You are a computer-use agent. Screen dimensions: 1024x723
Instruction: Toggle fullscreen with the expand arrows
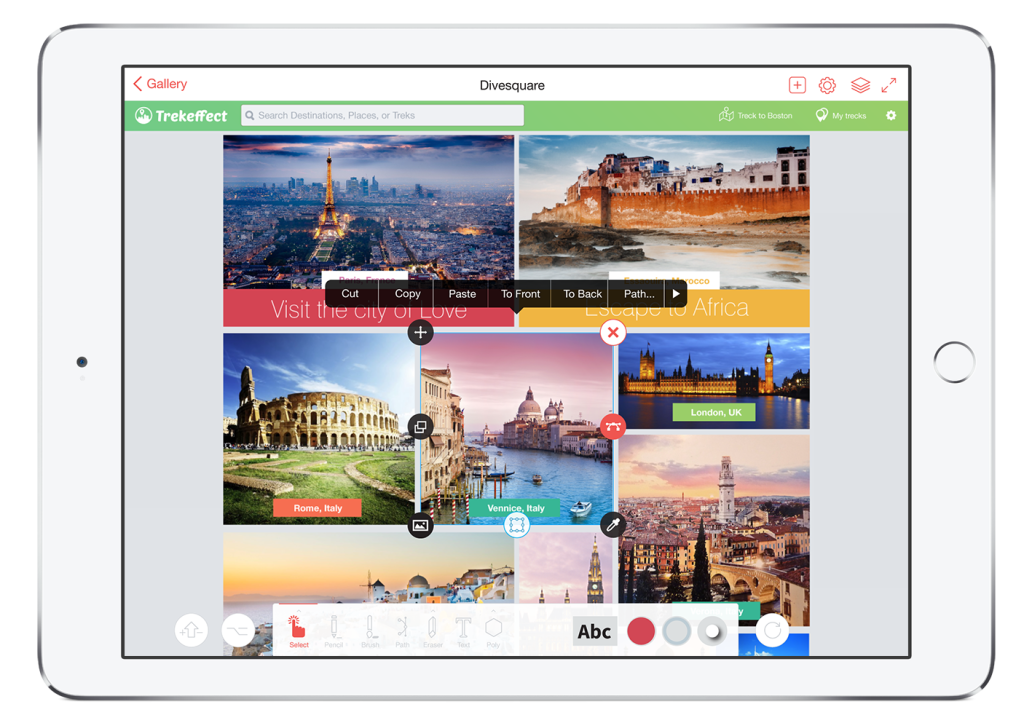(x=890, y=85)
